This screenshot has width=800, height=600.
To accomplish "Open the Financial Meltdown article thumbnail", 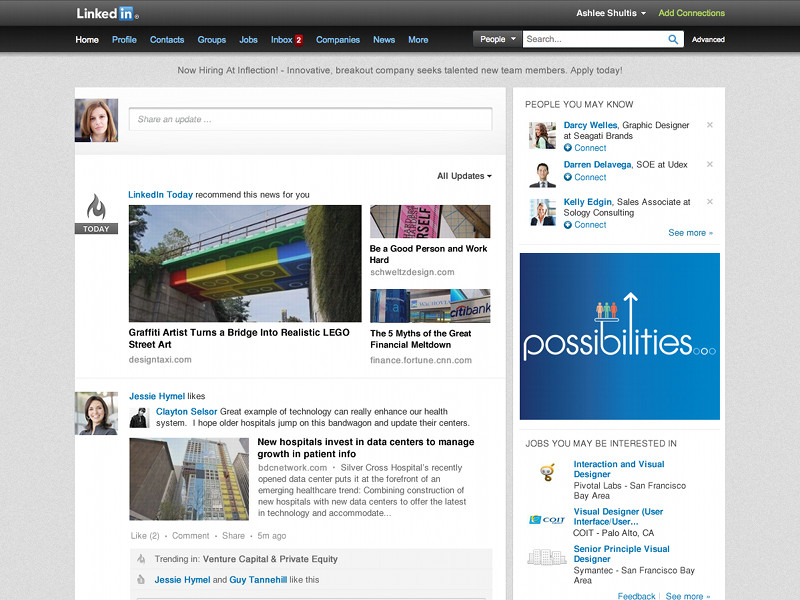I will point(430,306).
